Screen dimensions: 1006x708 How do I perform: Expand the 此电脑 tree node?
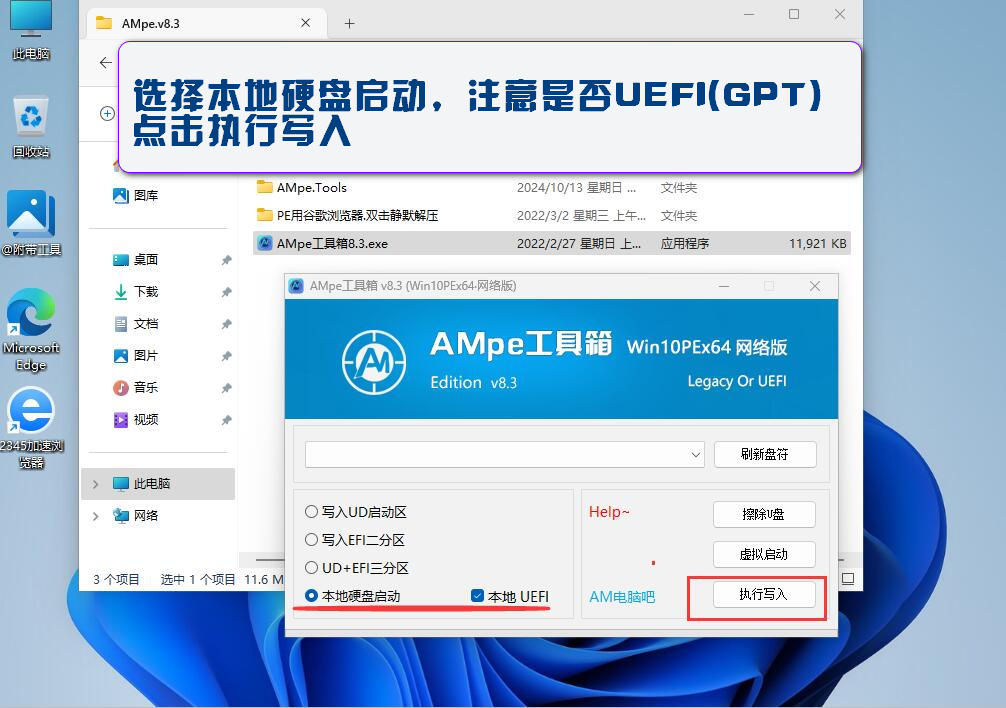tap(96, 484)
